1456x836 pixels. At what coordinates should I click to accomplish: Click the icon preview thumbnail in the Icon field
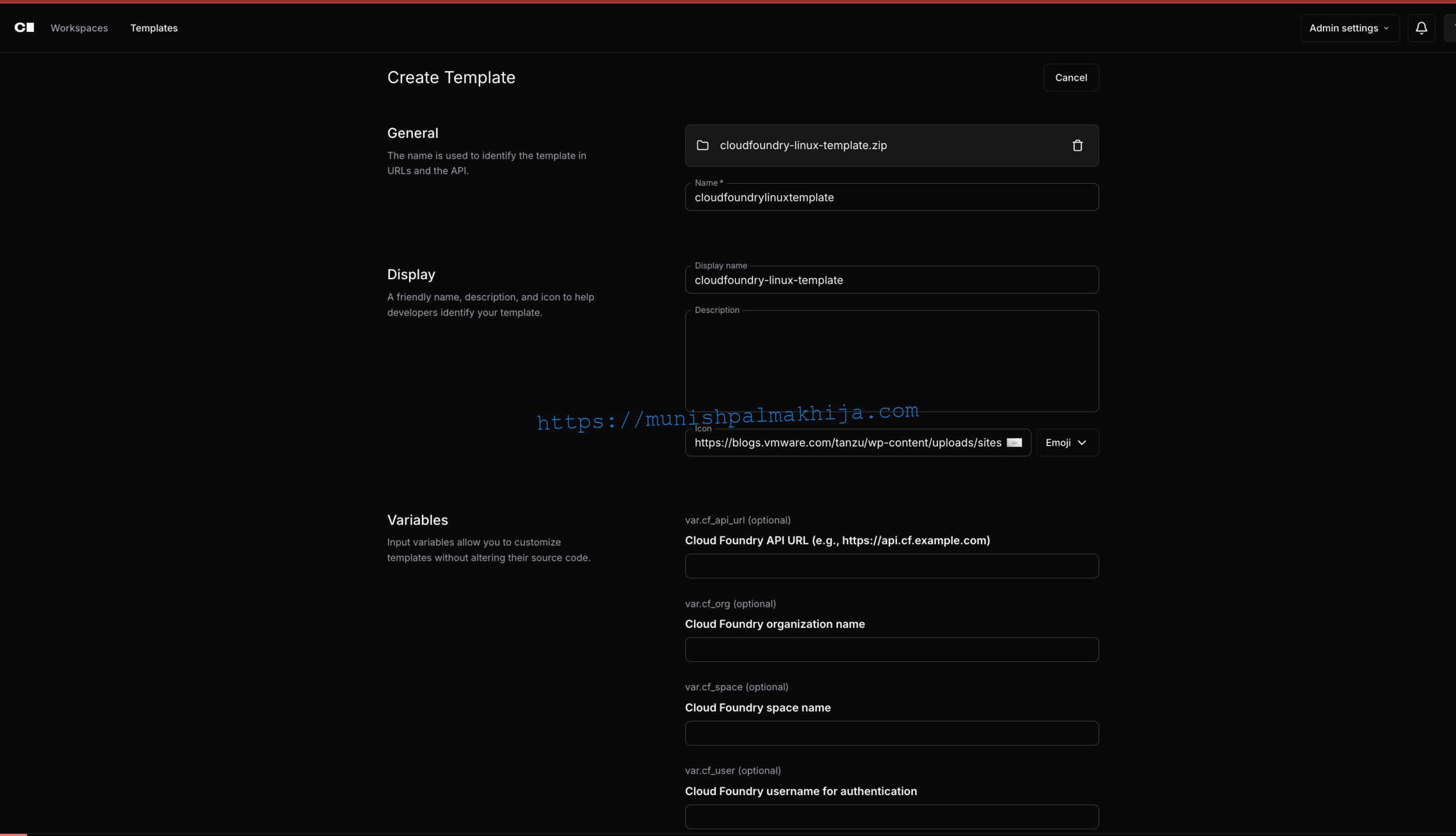1014,442
